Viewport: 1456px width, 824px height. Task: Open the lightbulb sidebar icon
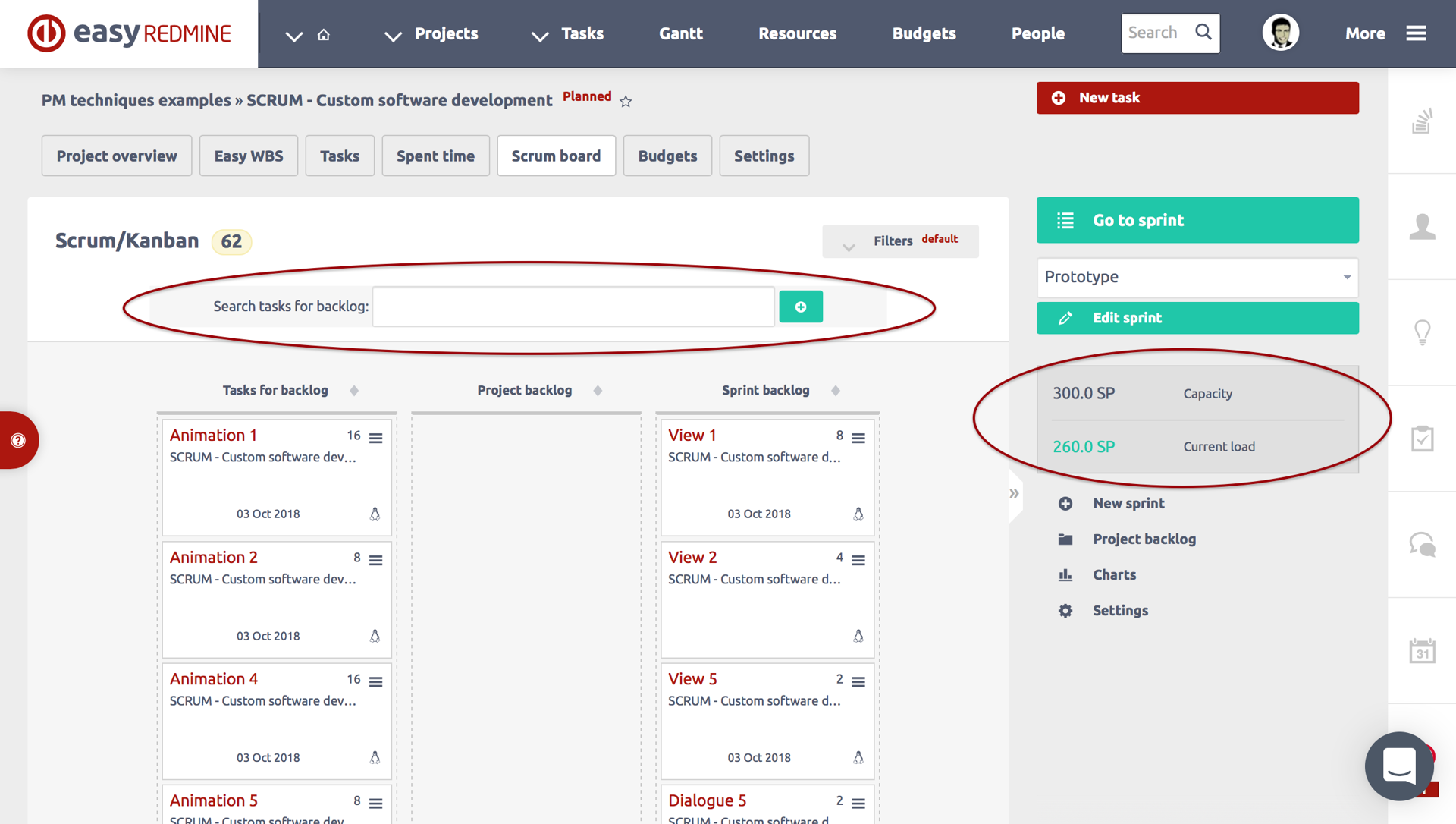point(1422,332)
